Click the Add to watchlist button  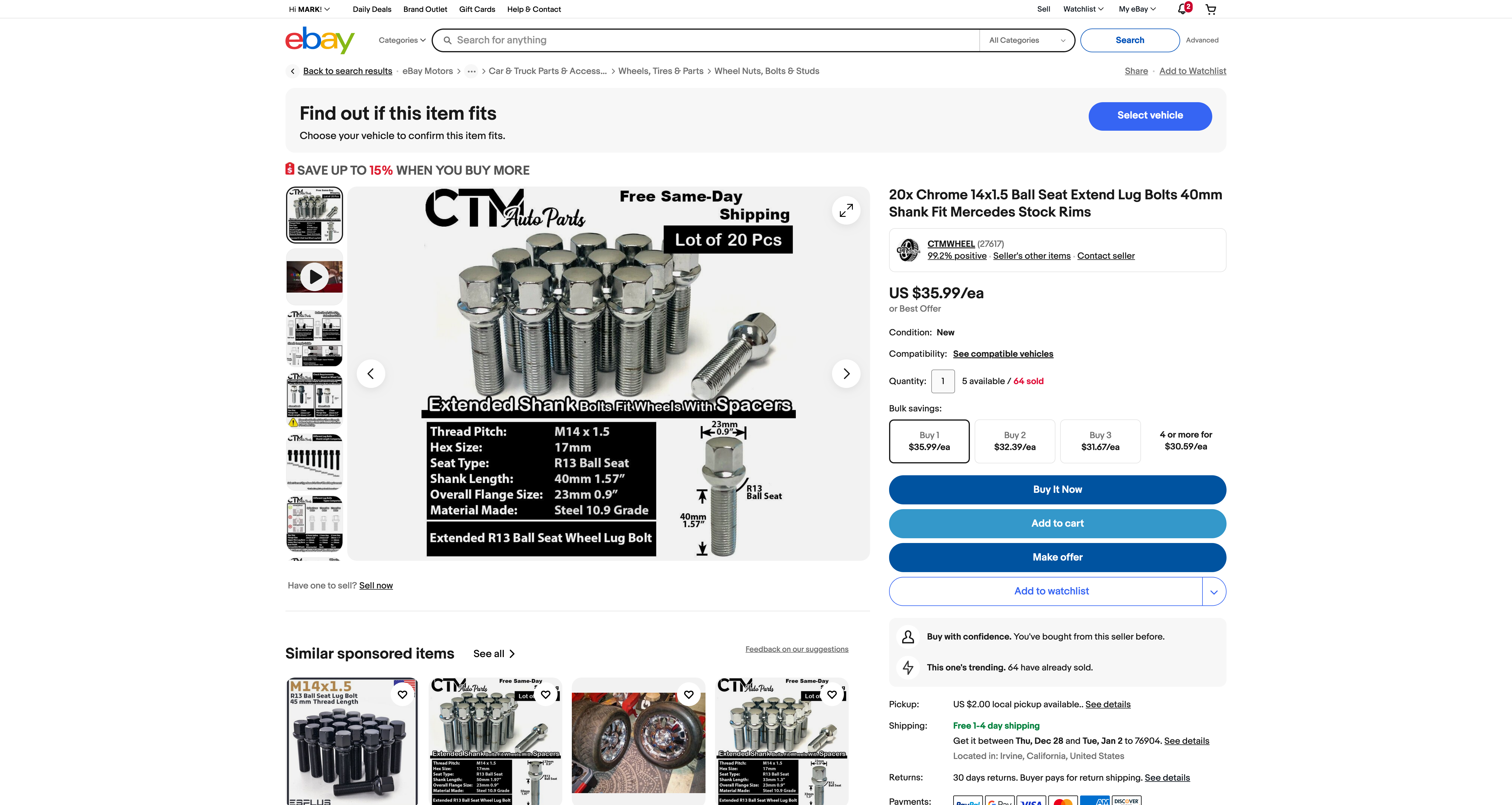pyautogui.click(x=1046, y=591)
